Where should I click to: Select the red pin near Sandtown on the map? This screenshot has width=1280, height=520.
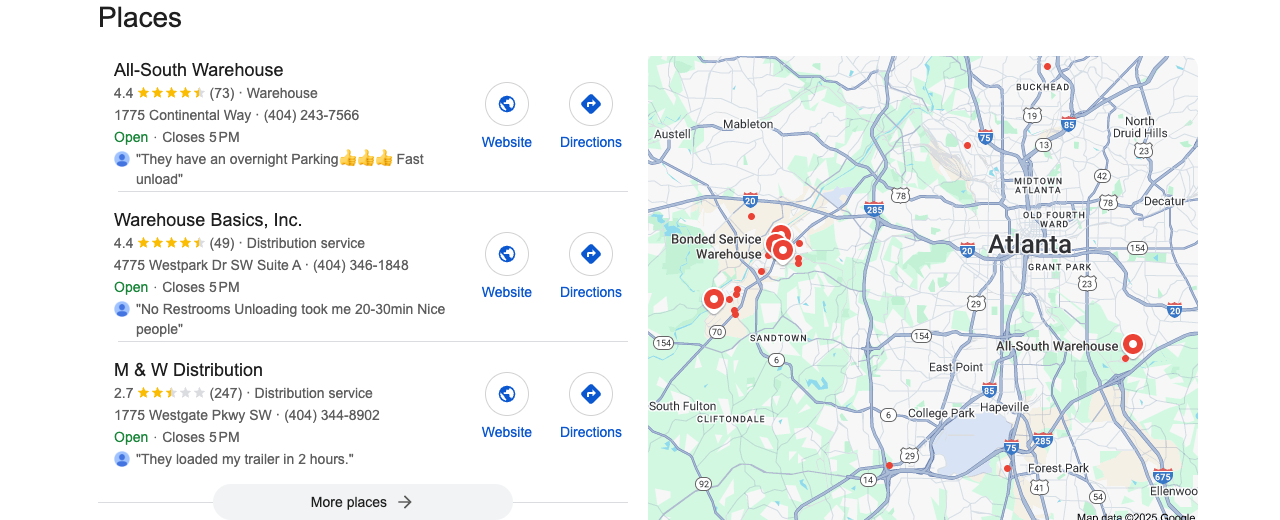[x=714, y=300]
